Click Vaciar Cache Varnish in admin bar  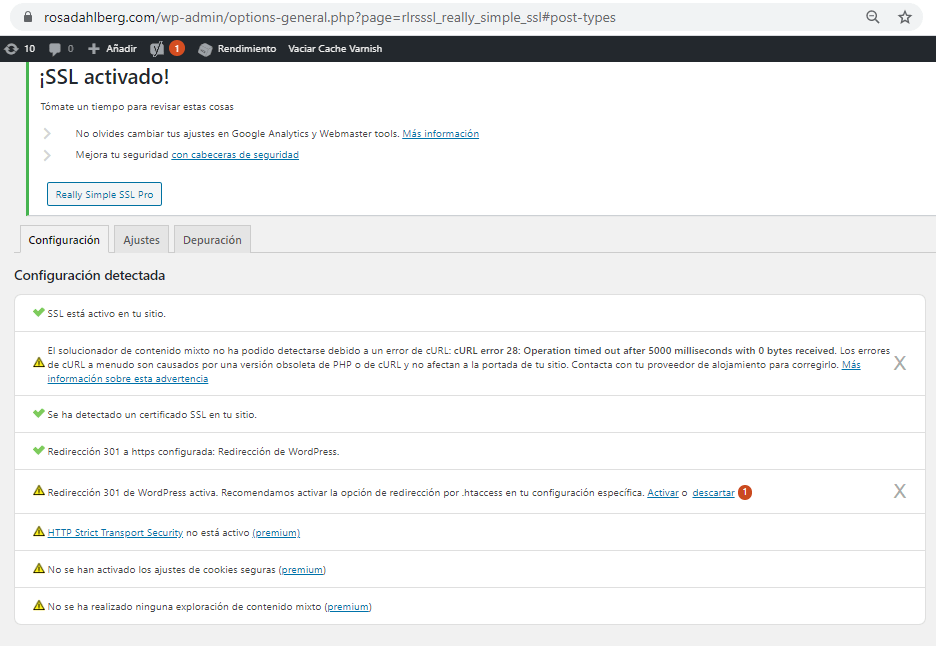(x=335, y=49)
